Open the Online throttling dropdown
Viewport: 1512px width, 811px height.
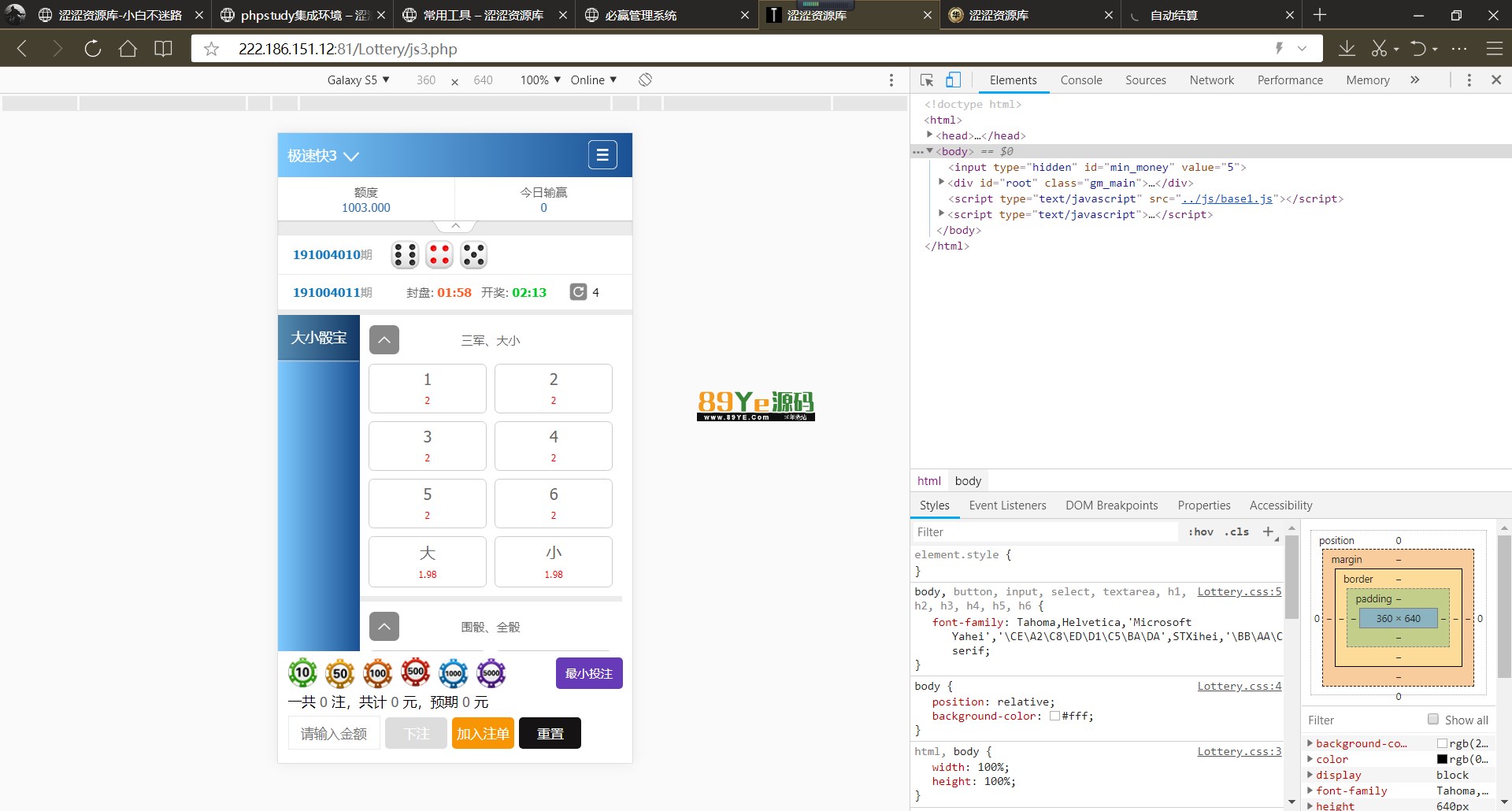click(x=594, y=80)
